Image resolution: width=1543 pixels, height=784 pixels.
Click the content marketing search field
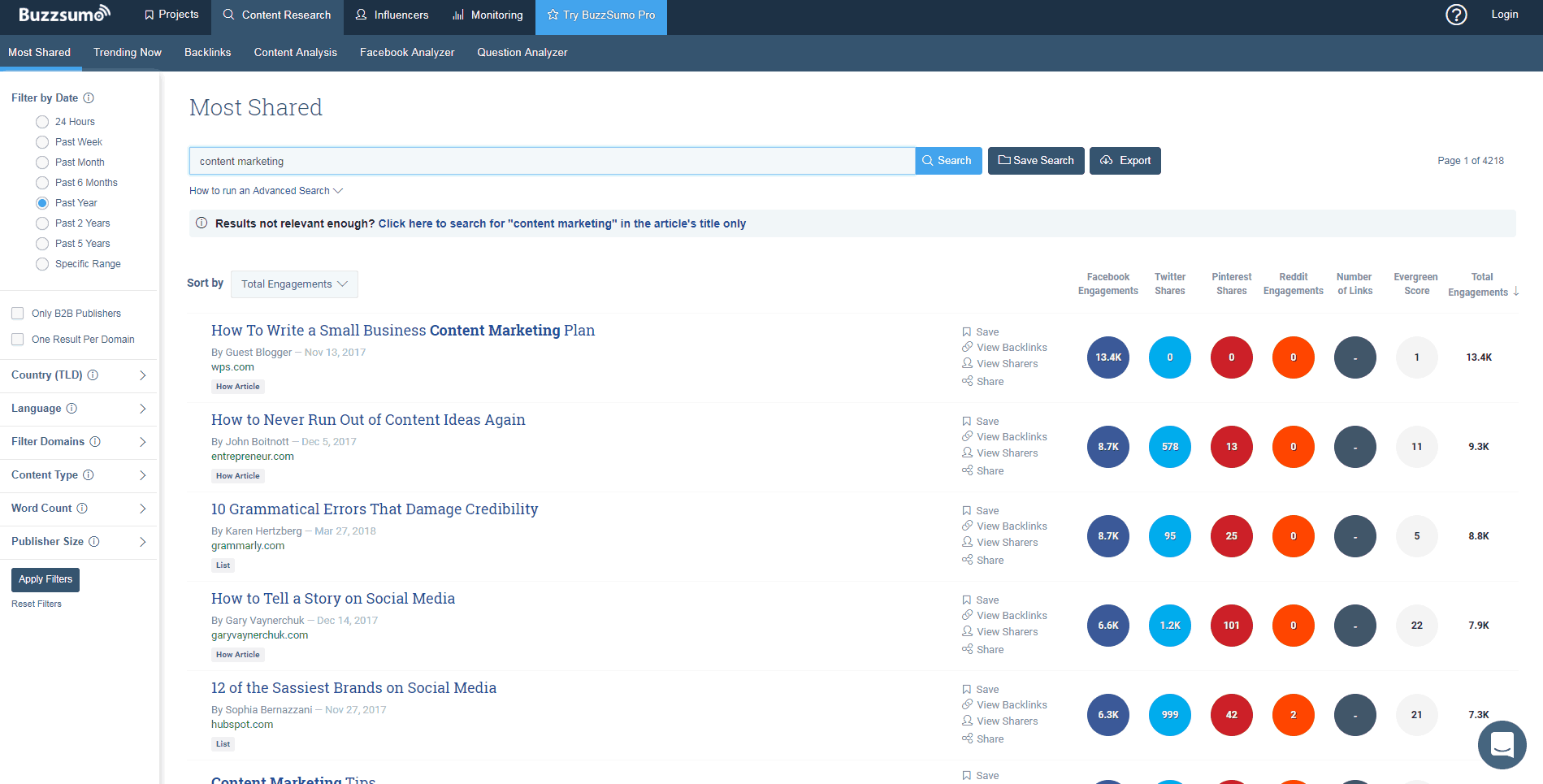(x=553, y=161)
